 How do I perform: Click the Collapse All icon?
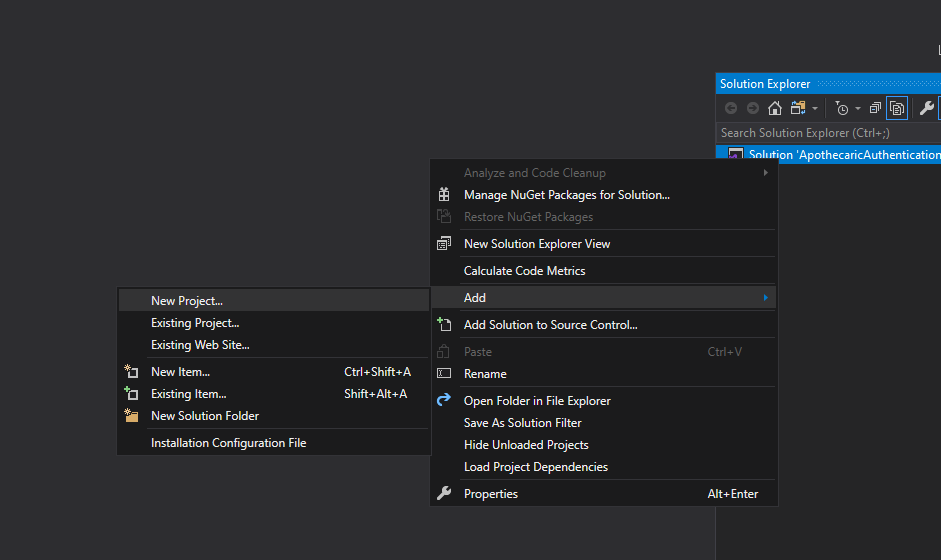875,108
